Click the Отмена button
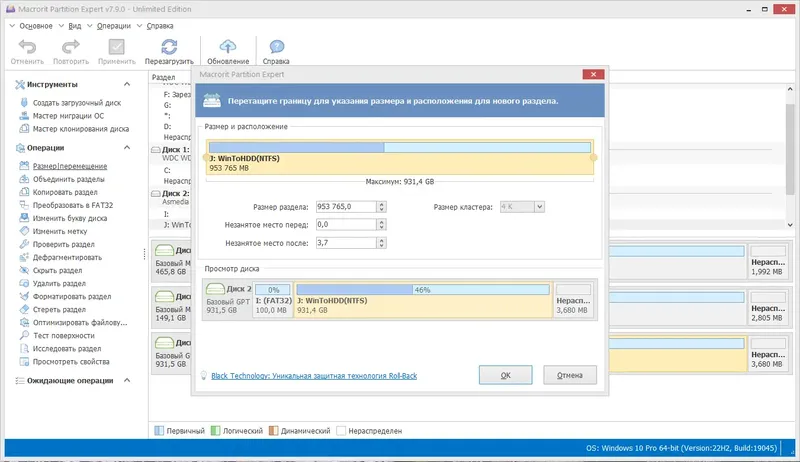 pos(570,375)
